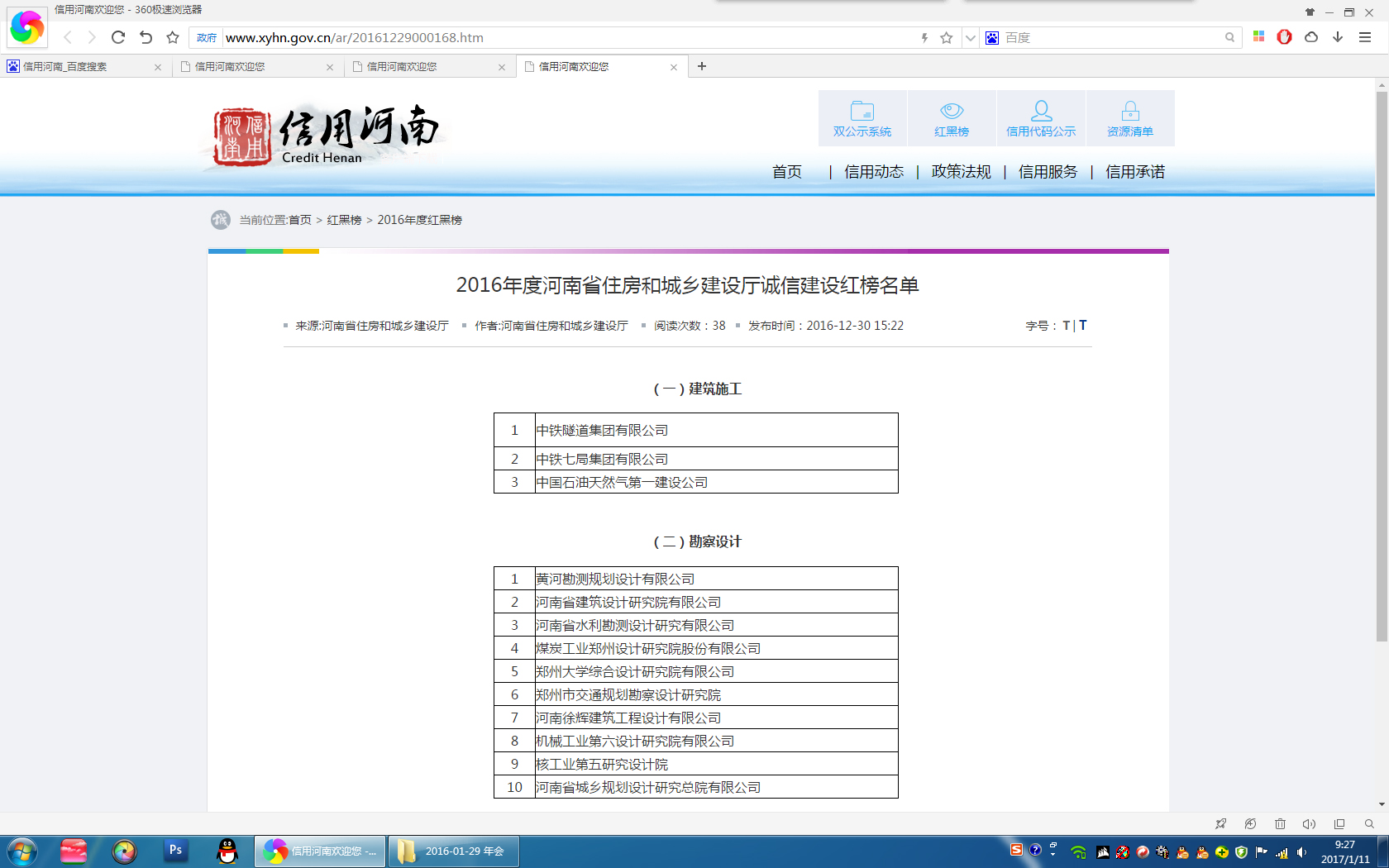Open 信用动态 navigation item
This screenshot has height=868, width=1389.
(874, 172)
